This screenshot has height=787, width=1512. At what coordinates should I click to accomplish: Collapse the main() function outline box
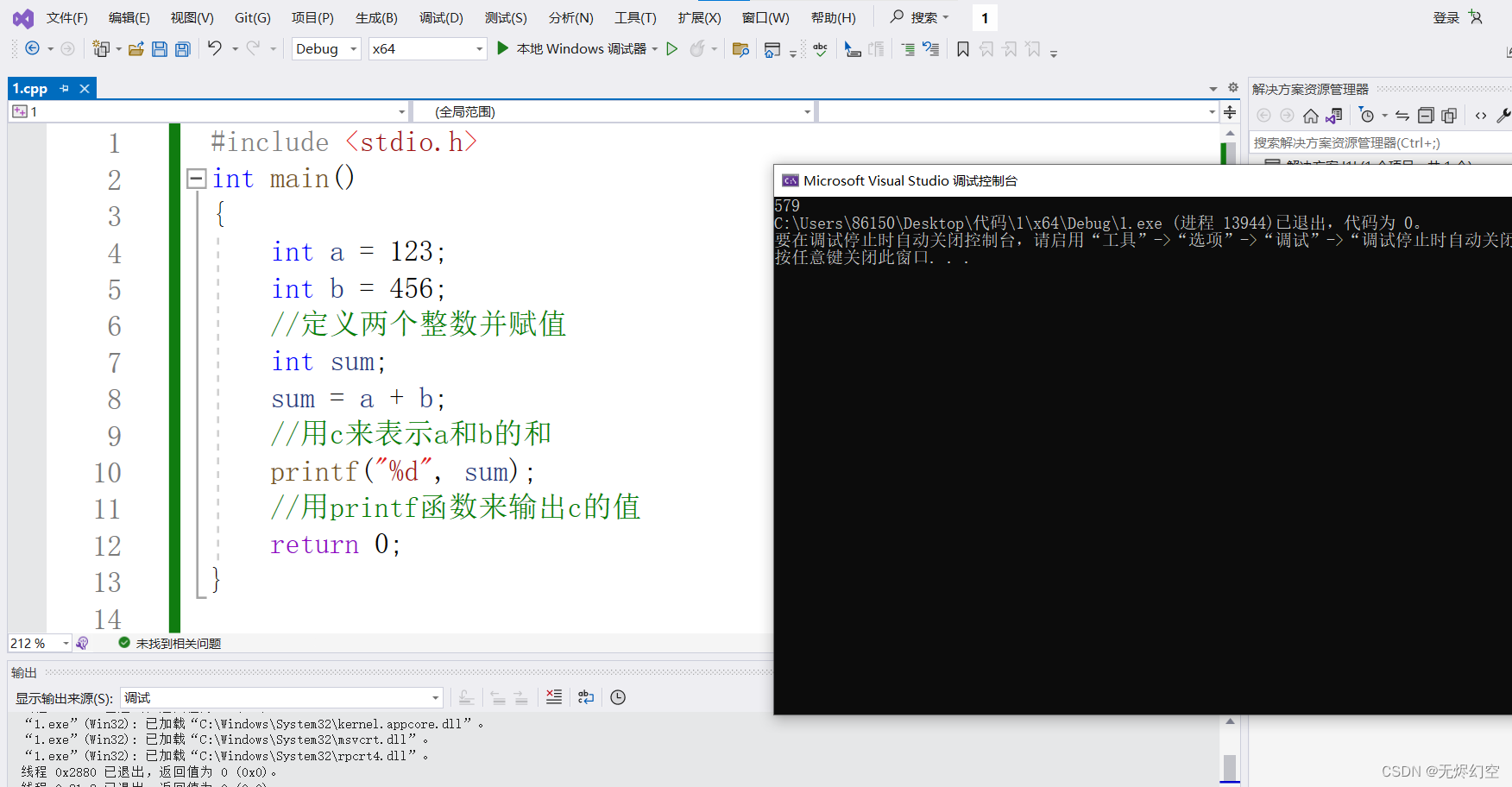[197, 179]
